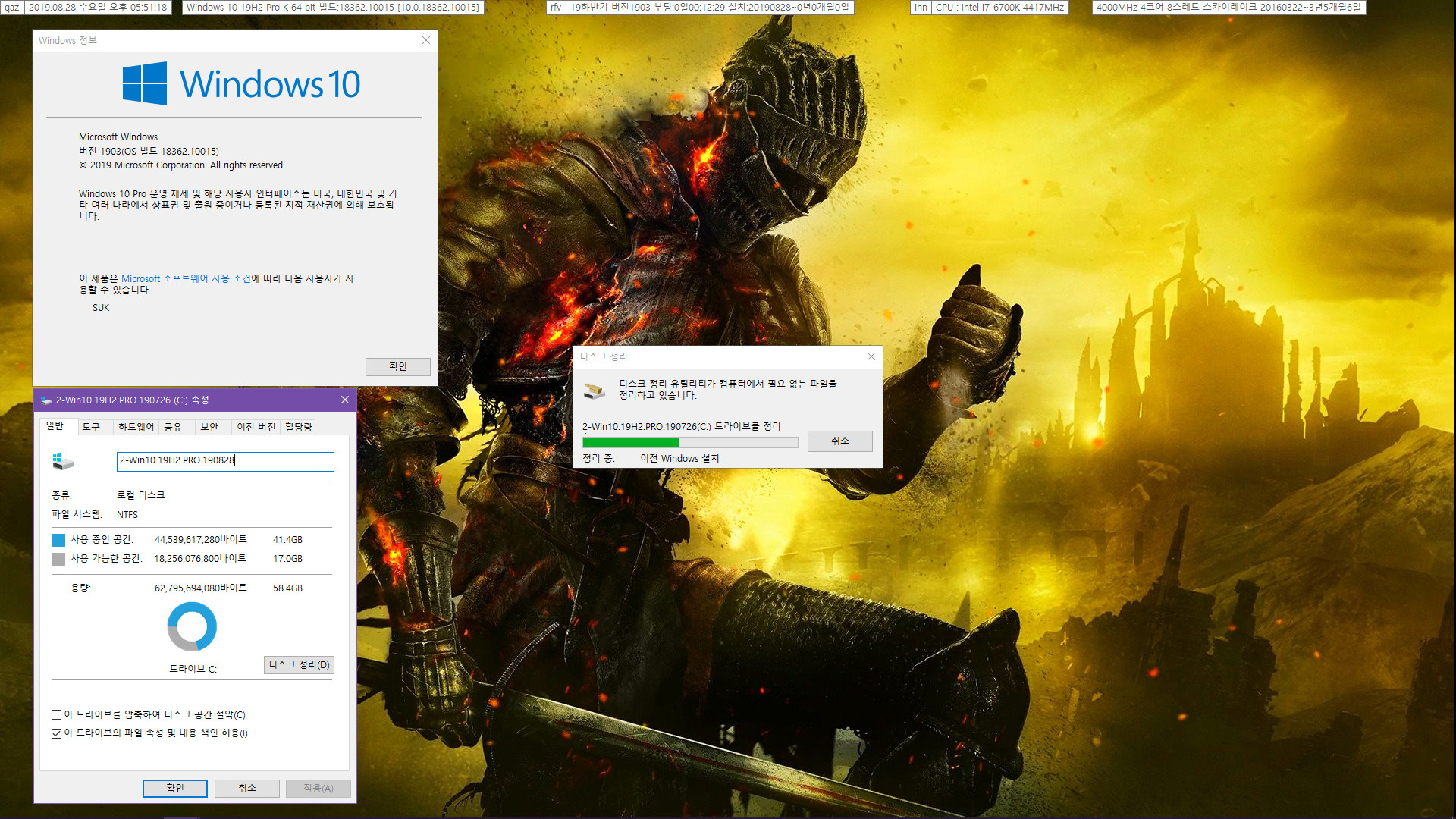Enable the compress this drive checkbox
The image size is (1456, 819).
57,715
